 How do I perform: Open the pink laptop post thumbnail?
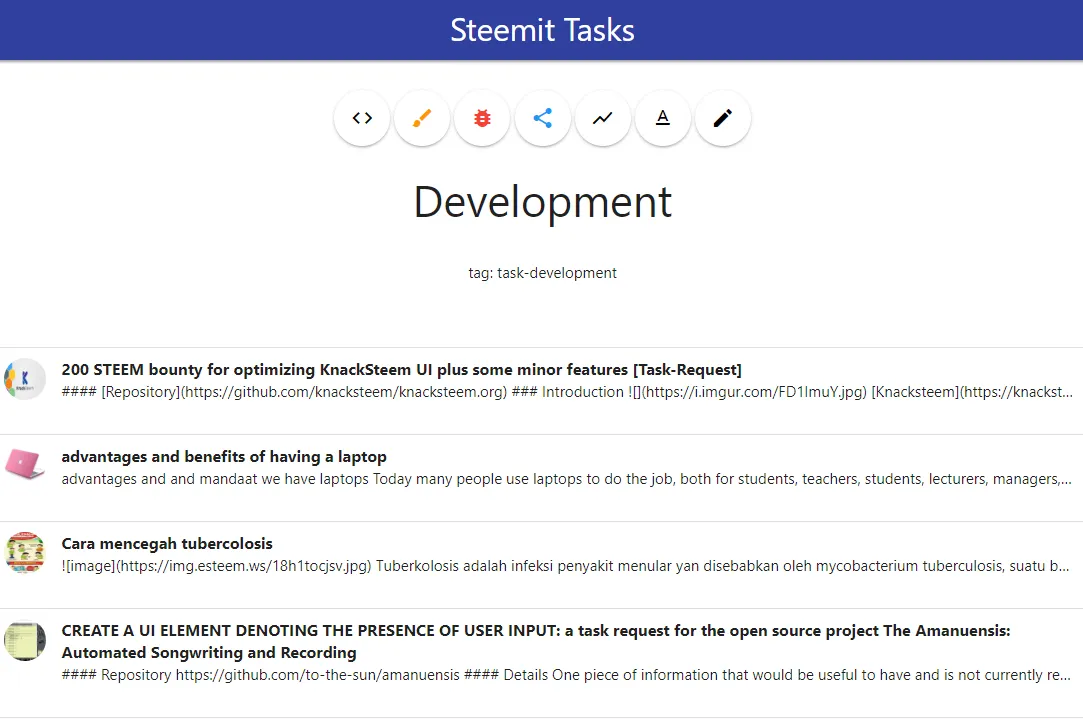(25, 465)
